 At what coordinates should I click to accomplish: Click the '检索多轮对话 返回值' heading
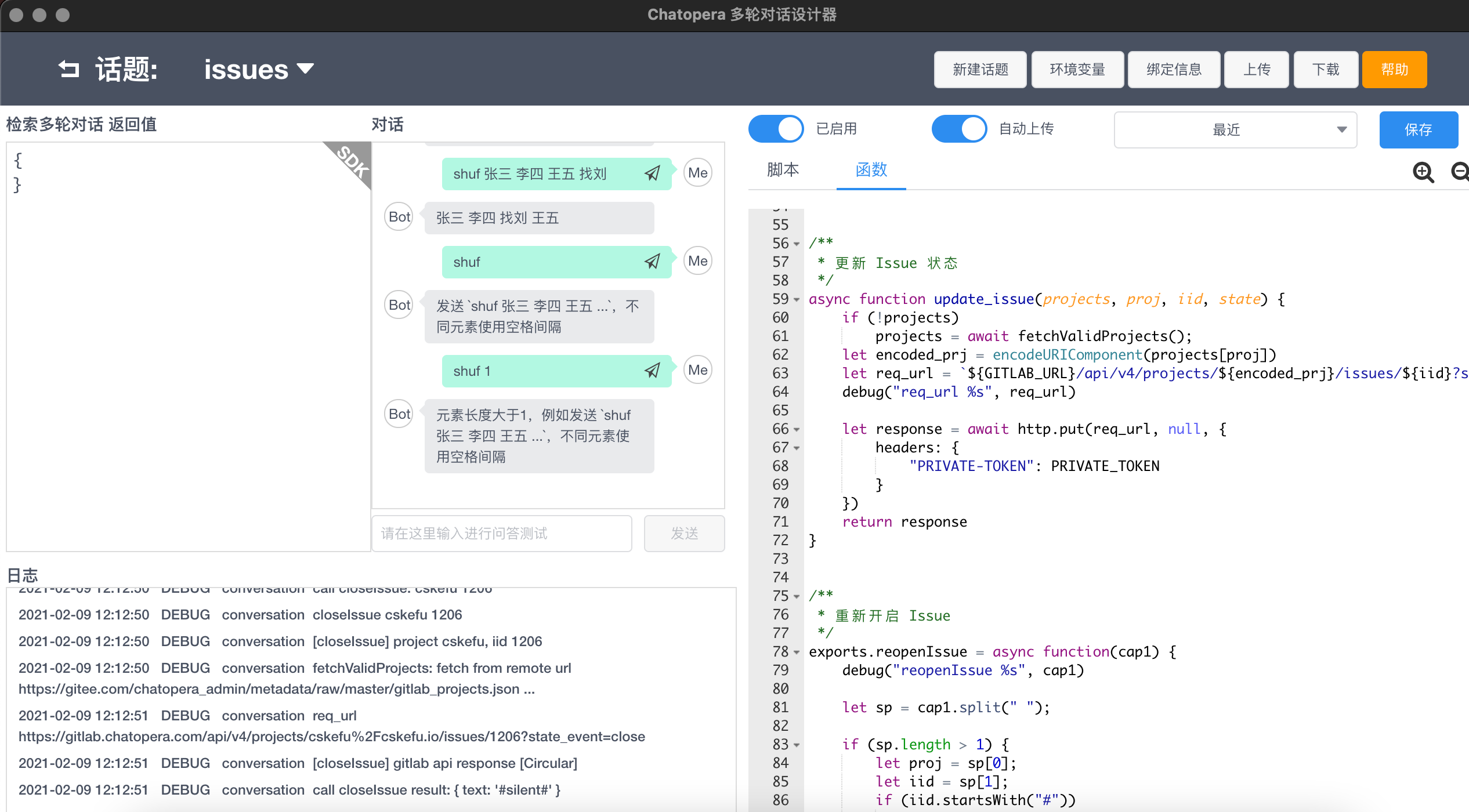pos(81,124)
